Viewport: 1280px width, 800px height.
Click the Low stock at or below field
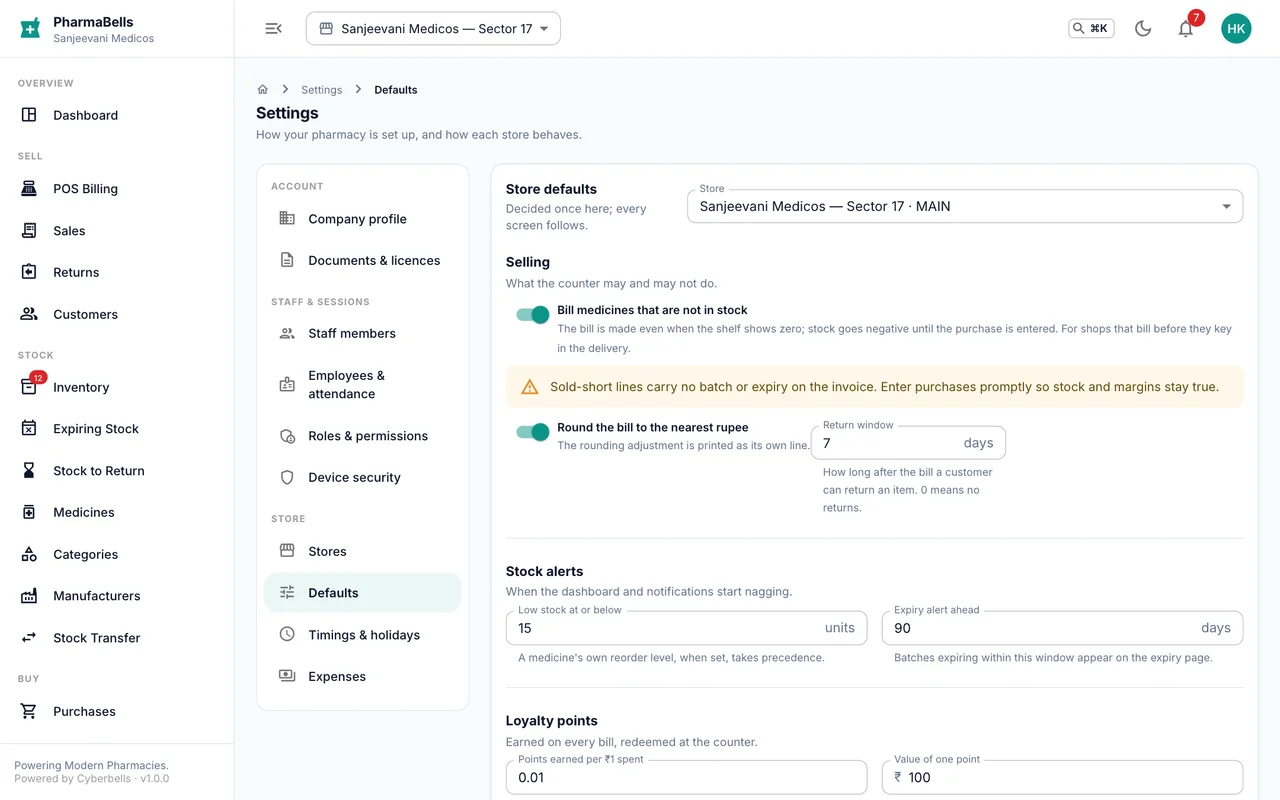click(x=686, y=628)
